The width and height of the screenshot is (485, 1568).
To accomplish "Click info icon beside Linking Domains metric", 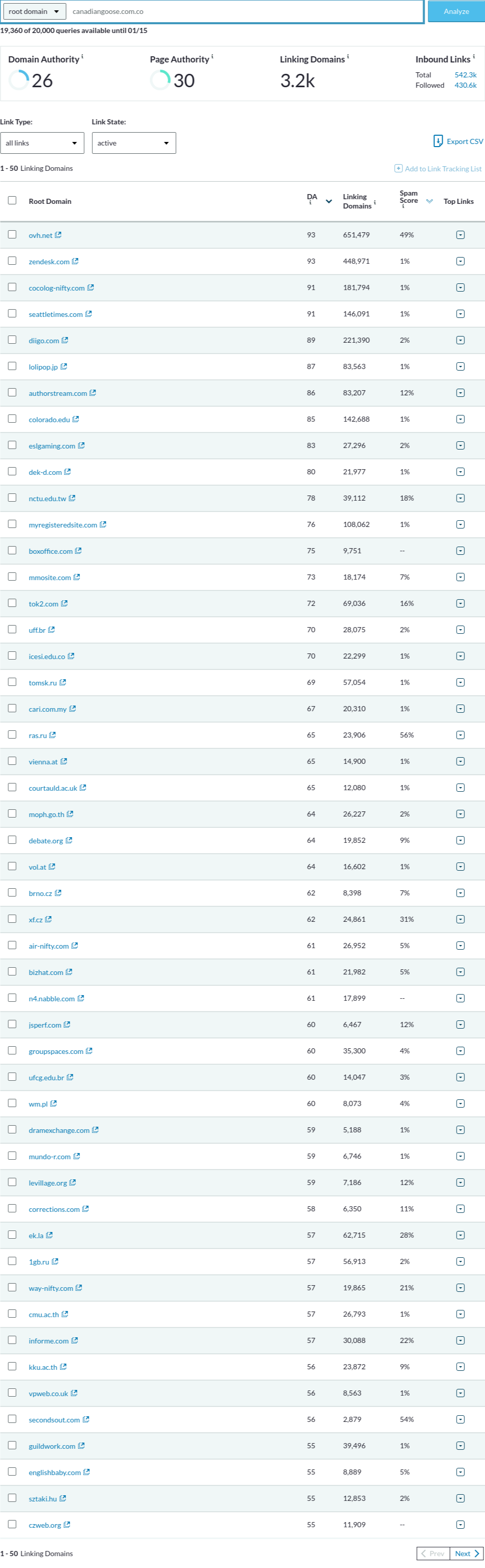I will pos(348,57).
